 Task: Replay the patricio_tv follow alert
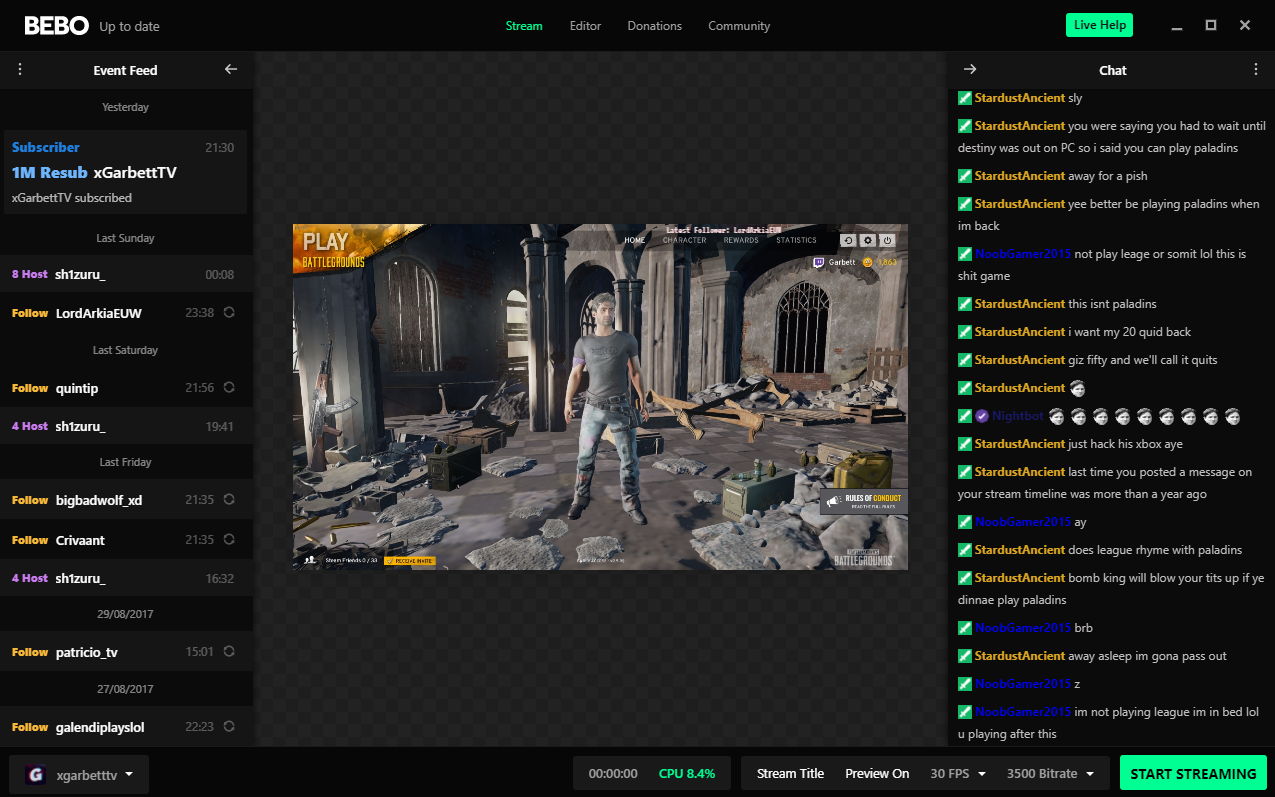[x=229, y=652]
